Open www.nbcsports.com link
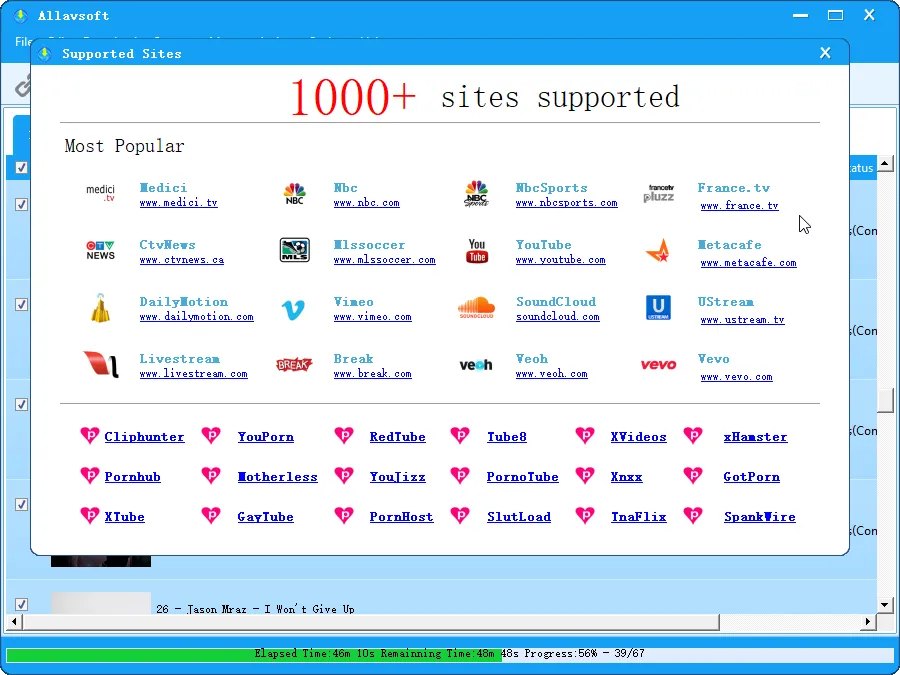The height and width of the screenshot is (675, 900). 567,203
